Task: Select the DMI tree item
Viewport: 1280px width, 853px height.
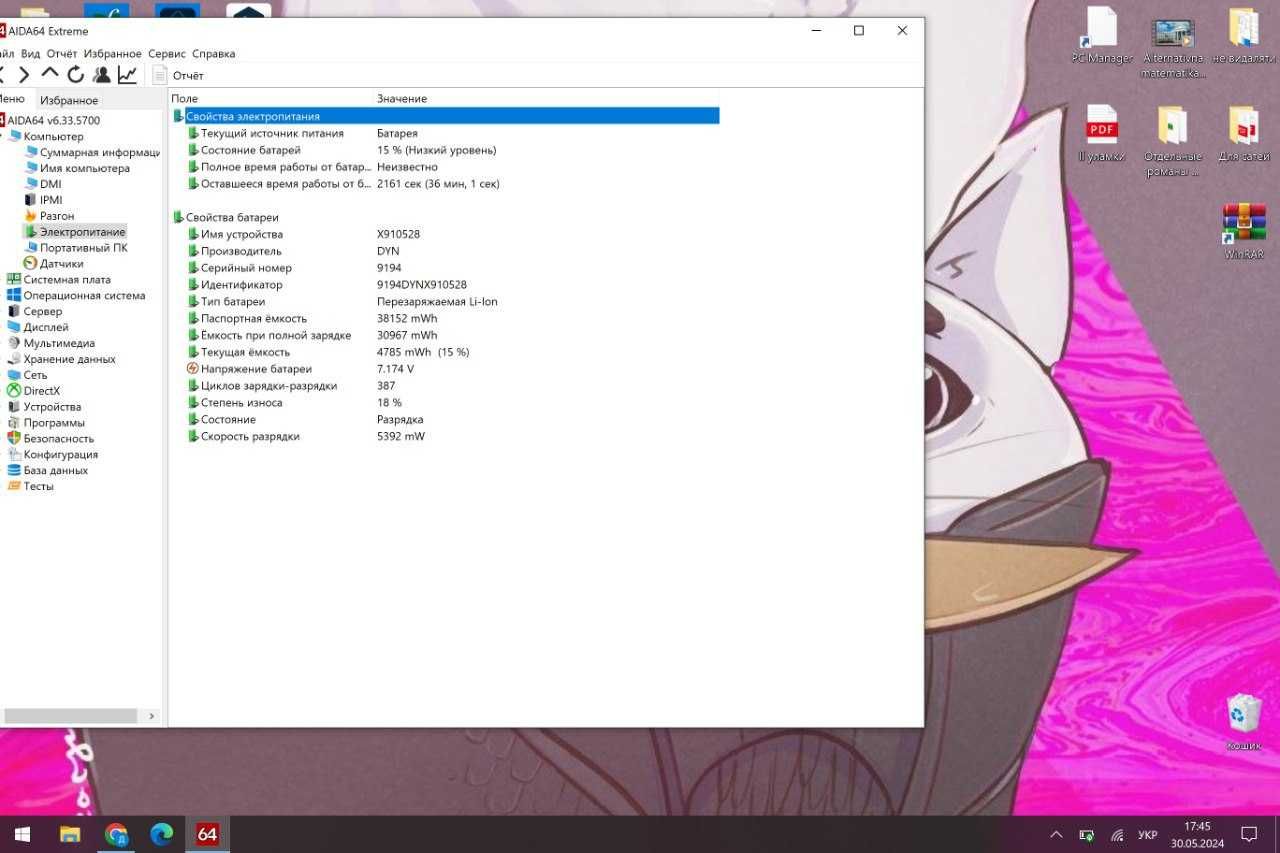Action: point(43,184)
